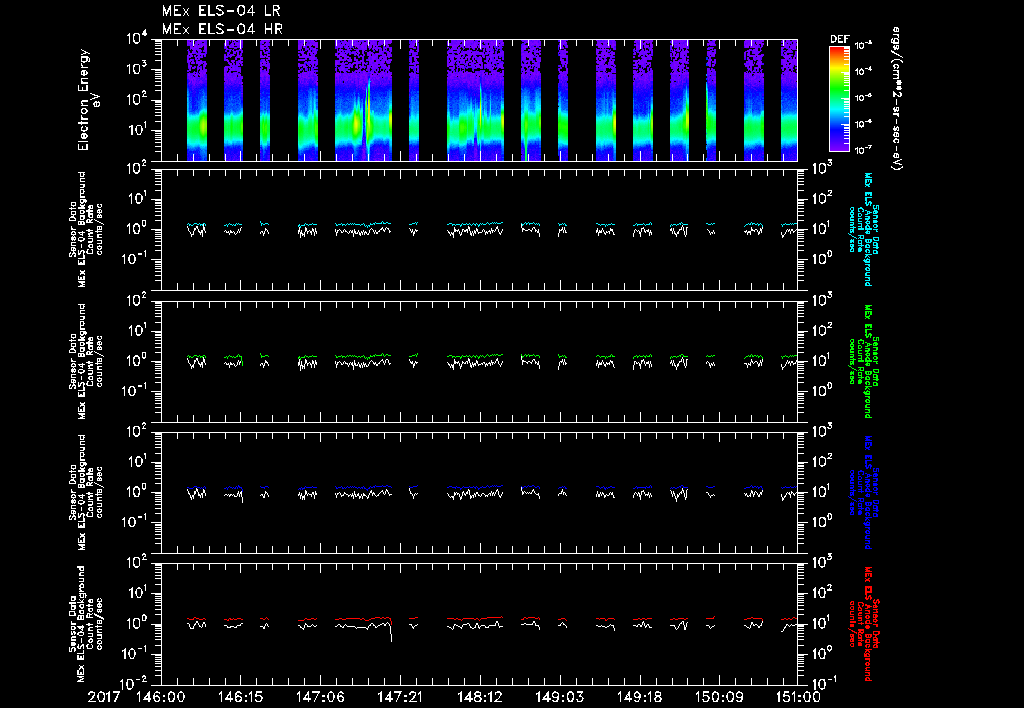Click the DEF rainbow color bar
This screenshot has width=1024, height=708.
(x=839, y=98)
